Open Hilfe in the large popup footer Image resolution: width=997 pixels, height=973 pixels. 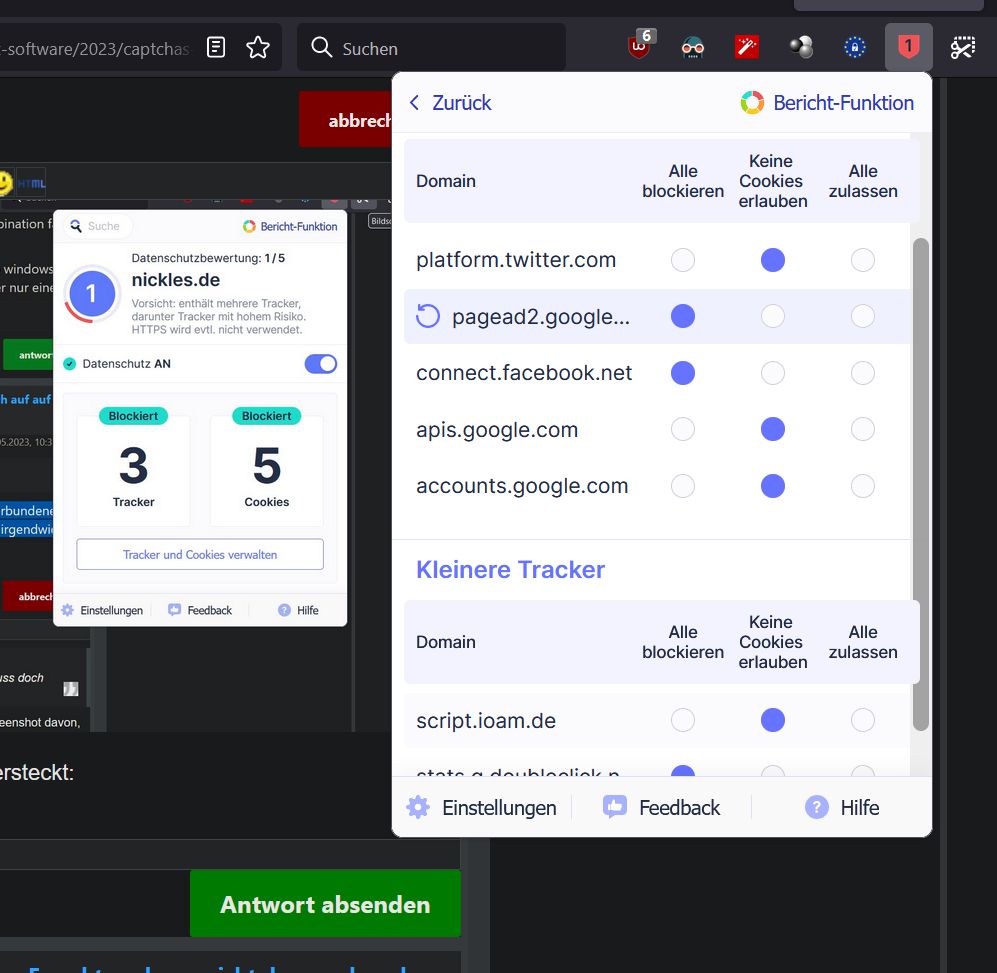click(842, 808)
